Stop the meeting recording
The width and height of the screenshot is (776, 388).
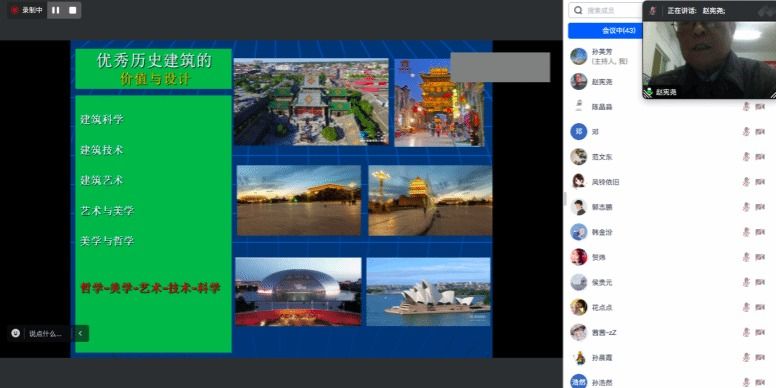[x=73, y=10]
